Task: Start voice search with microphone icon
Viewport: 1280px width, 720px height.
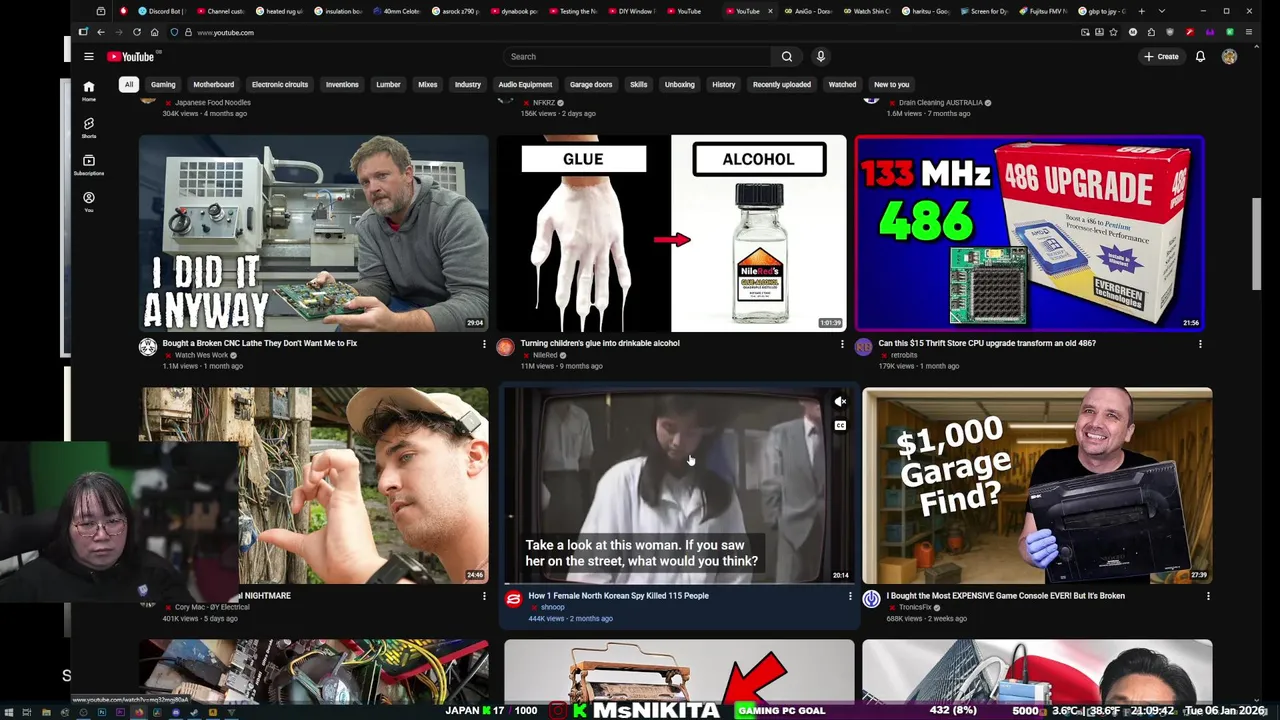Action: [821, 57]
